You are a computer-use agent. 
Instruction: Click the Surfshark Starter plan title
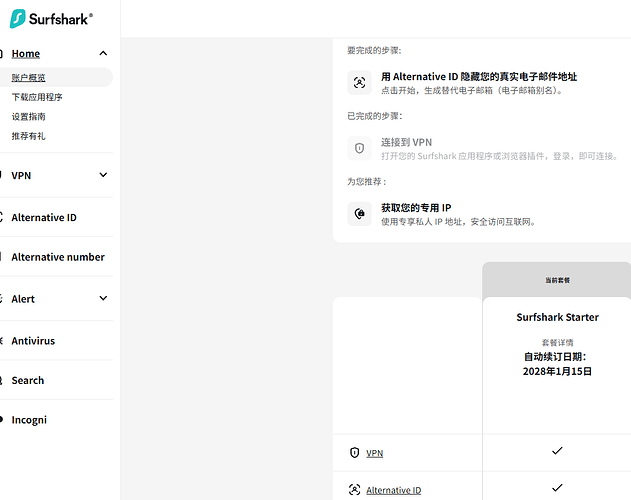[557, 317]
